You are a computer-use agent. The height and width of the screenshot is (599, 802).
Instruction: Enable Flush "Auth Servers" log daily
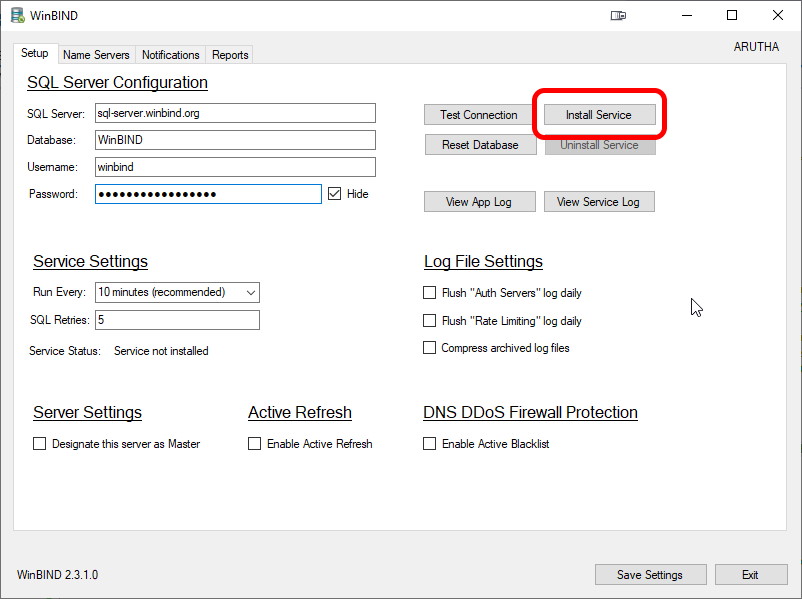tap(430, 293)
